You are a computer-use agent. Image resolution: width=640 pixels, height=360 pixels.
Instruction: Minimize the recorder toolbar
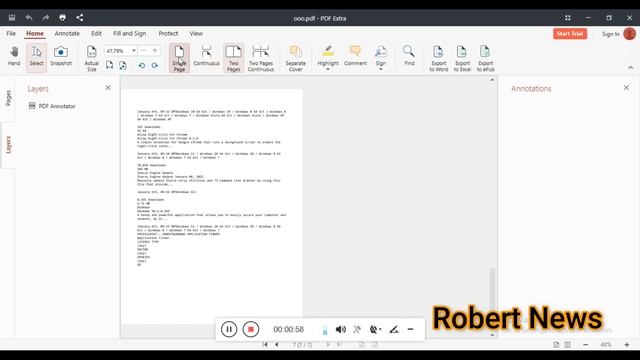(x=411, y=329)
